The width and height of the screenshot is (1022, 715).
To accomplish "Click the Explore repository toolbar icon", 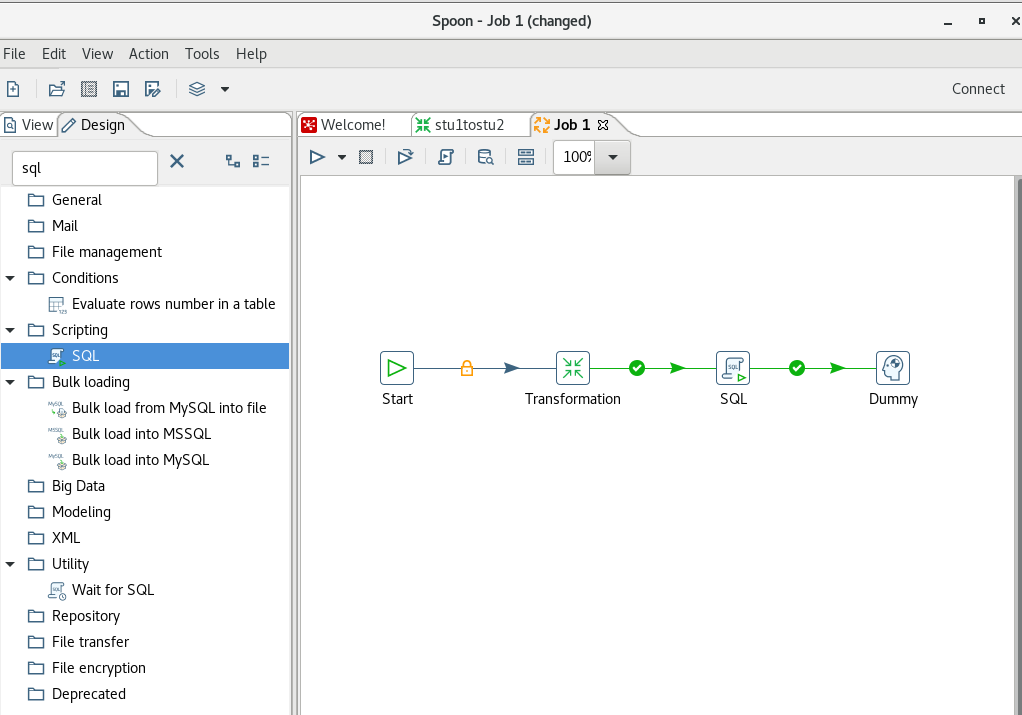I will pos(89,89).
